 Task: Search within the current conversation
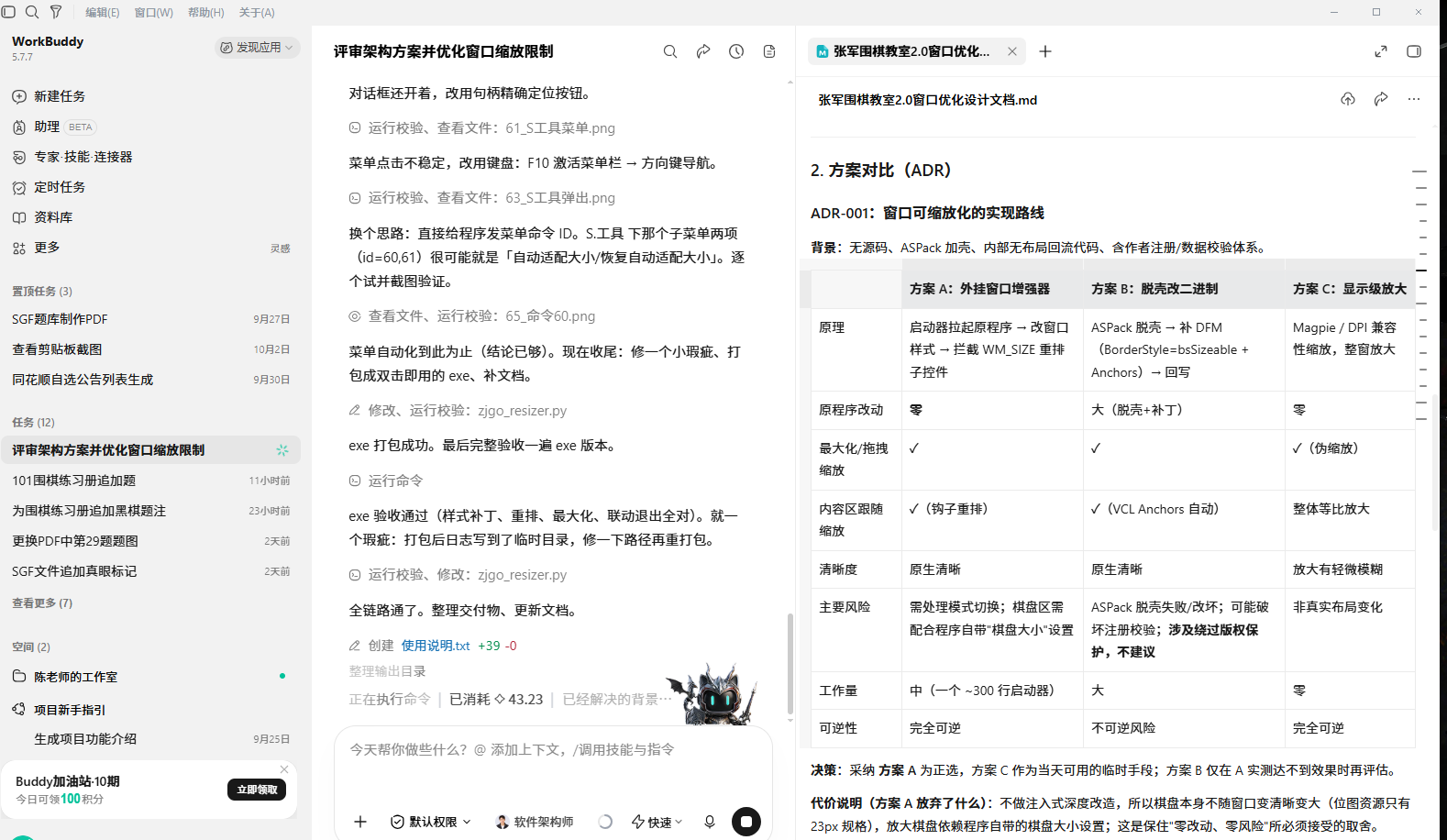click(x=670, y=51)
